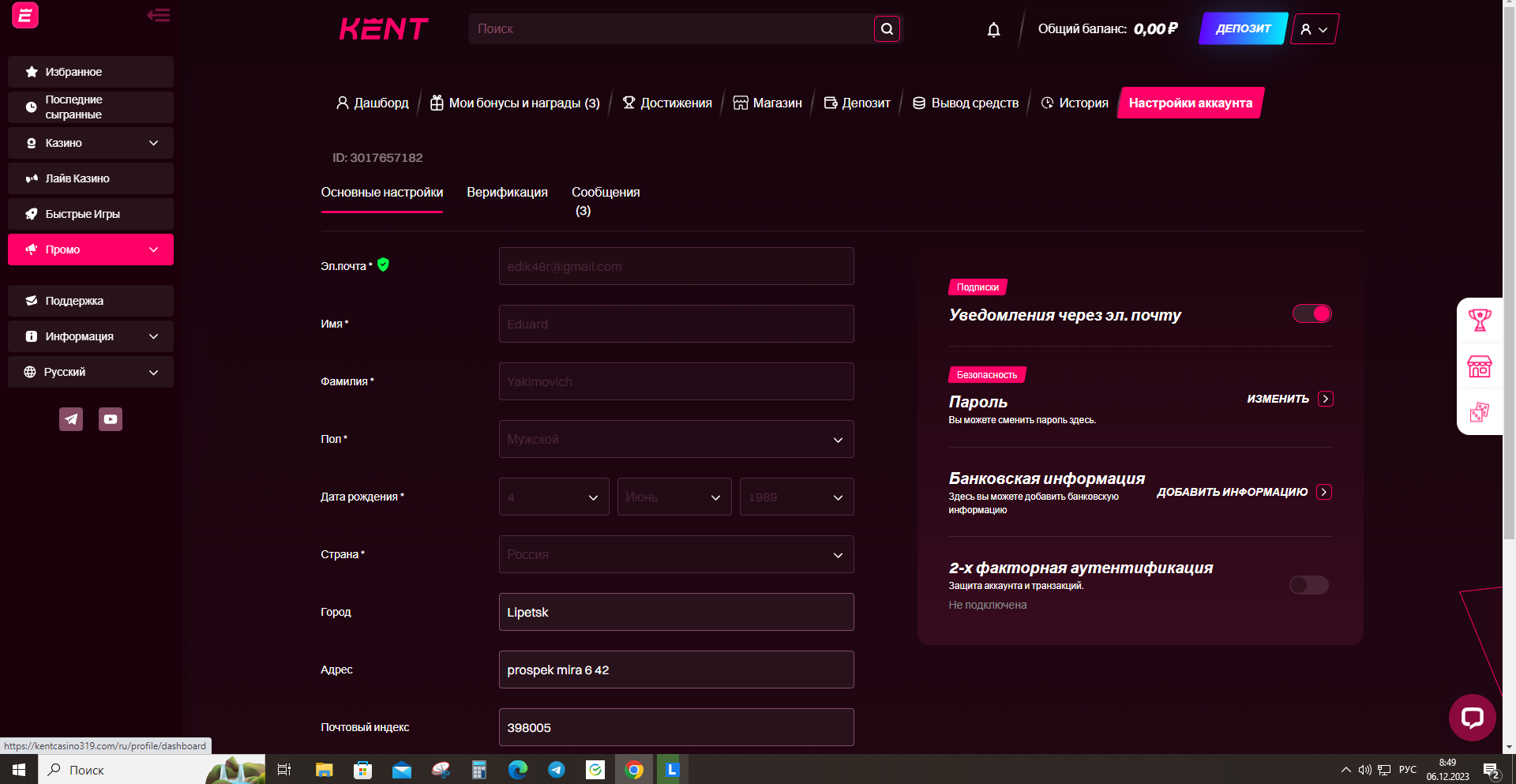
Task: Click the notification bell icon
Action: tap(993, 30)
